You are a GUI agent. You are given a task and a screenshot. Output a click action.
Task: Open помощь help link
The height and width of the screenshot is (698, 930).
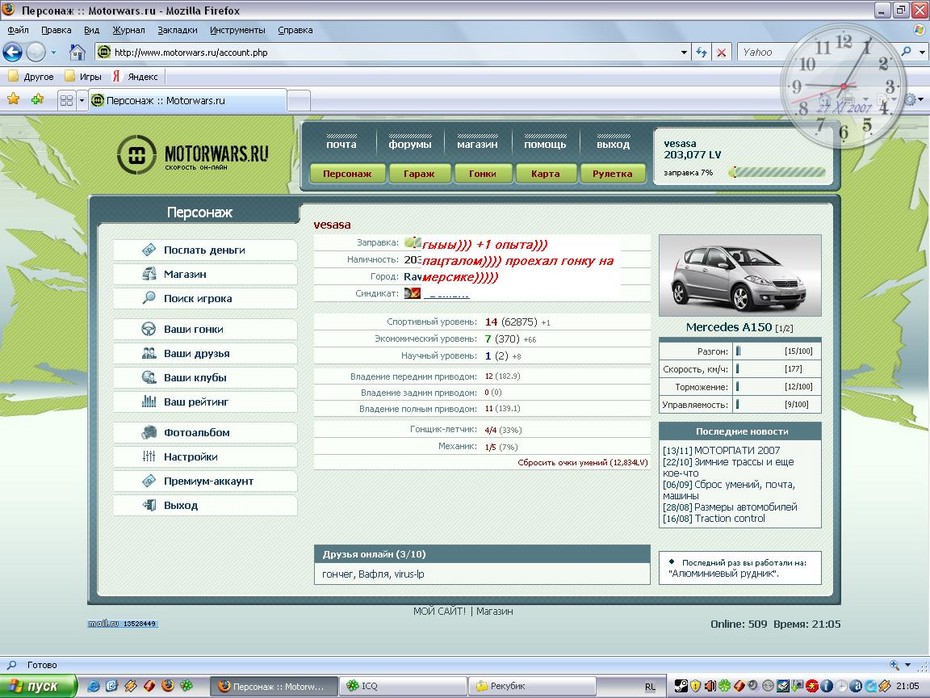click(x=545, y=144)
